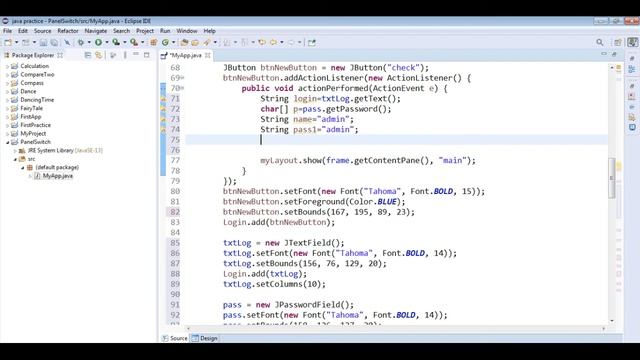Click the line 70 fold toggle
The image size is (640, 360).
(x=182, y=88)
